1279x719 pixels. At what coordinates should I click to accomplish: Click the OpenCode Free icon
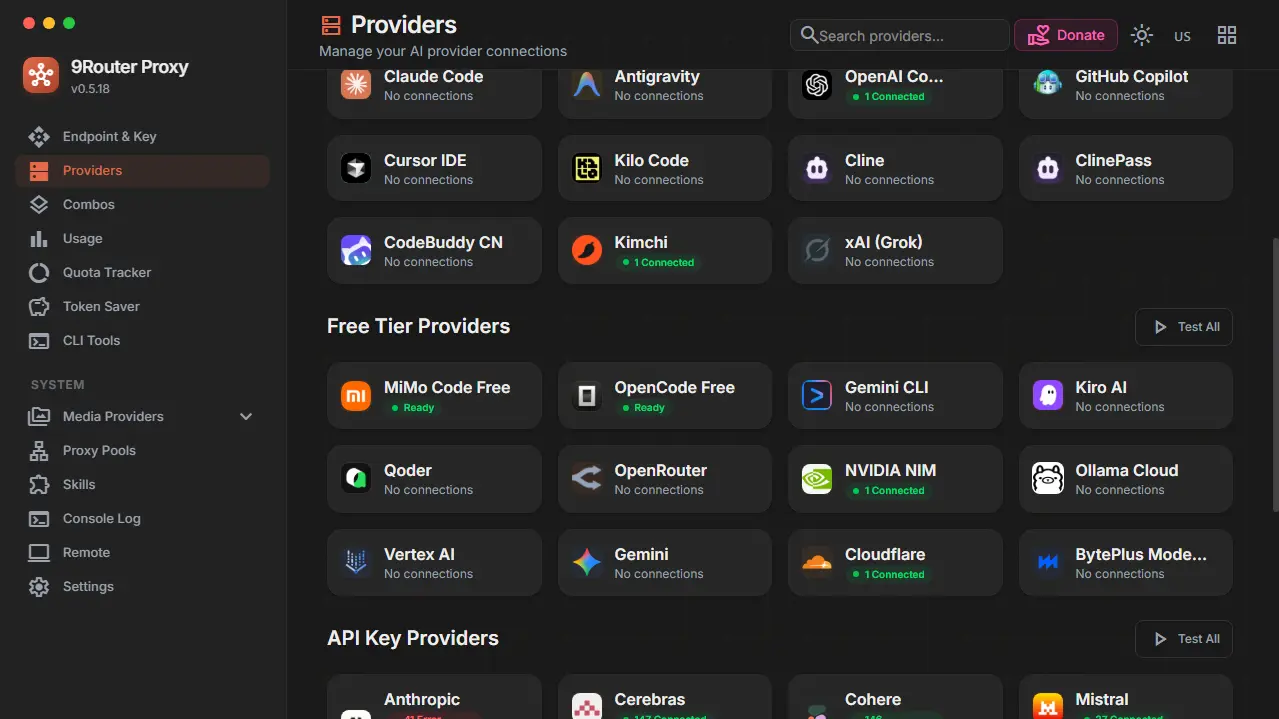(586, 395)
